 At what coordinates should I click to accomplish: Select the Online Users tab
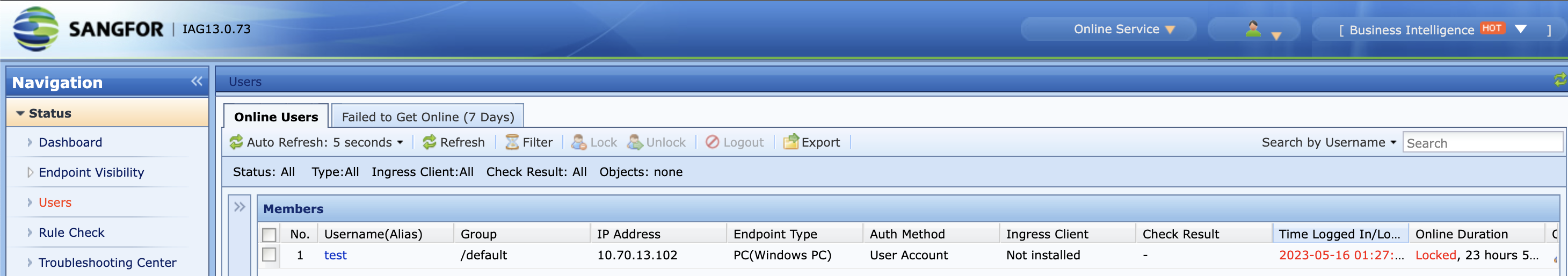(275, 117)
